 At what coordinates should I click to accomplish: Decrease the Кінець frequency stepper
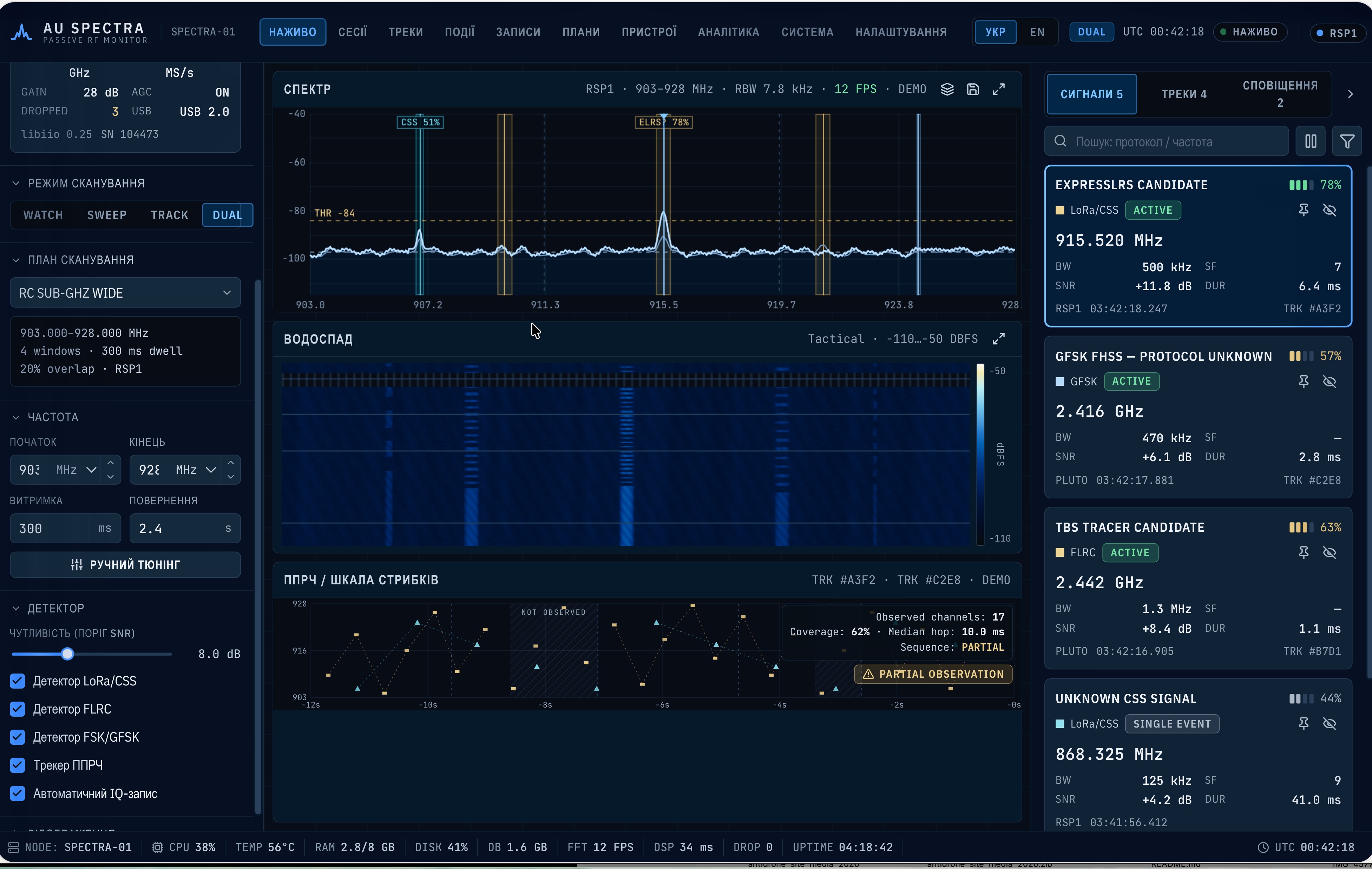[x=231, y=477]
